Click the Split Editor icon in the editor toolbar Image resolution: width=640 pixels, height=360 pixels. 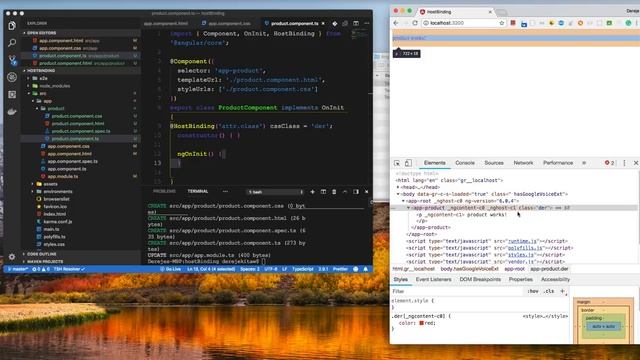click(356, 23)
